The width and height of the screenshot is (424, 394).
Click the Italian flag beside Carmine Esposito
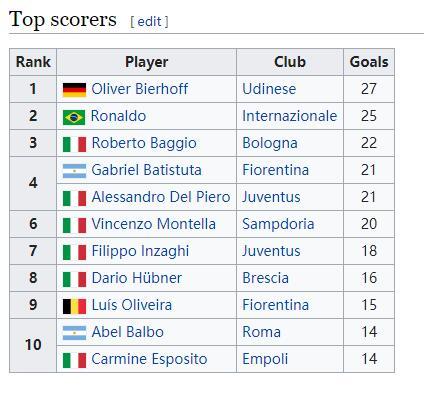[74, 360]
